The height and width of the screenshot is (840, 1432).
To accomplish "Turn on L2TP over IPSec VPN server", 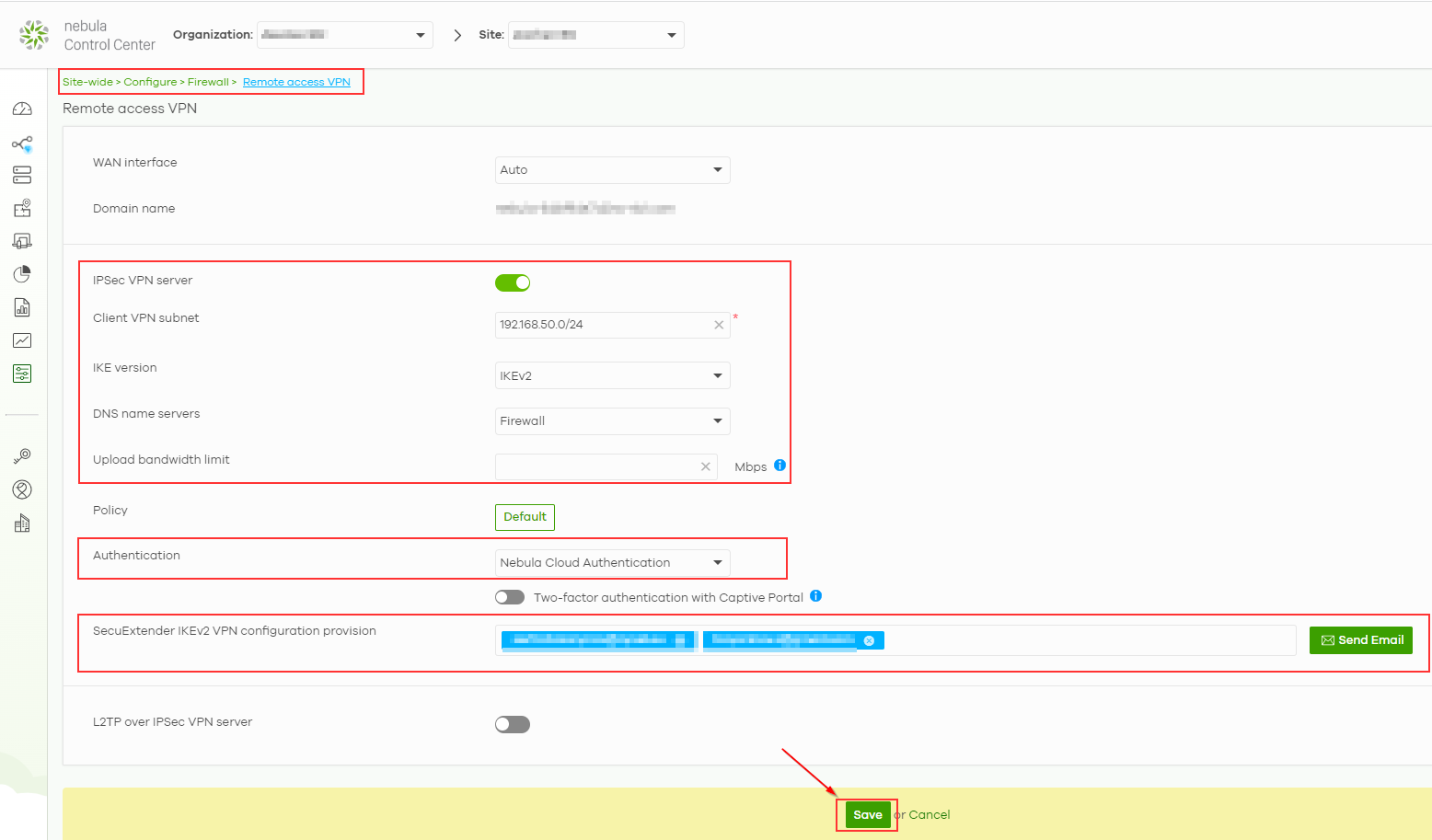I will click(513, 725).
